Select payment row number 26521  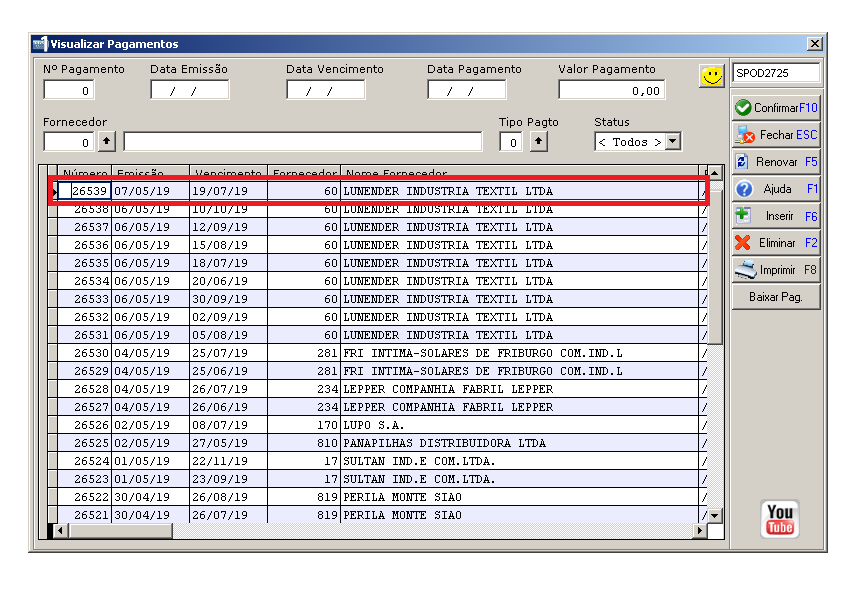(x=378, y=514)
